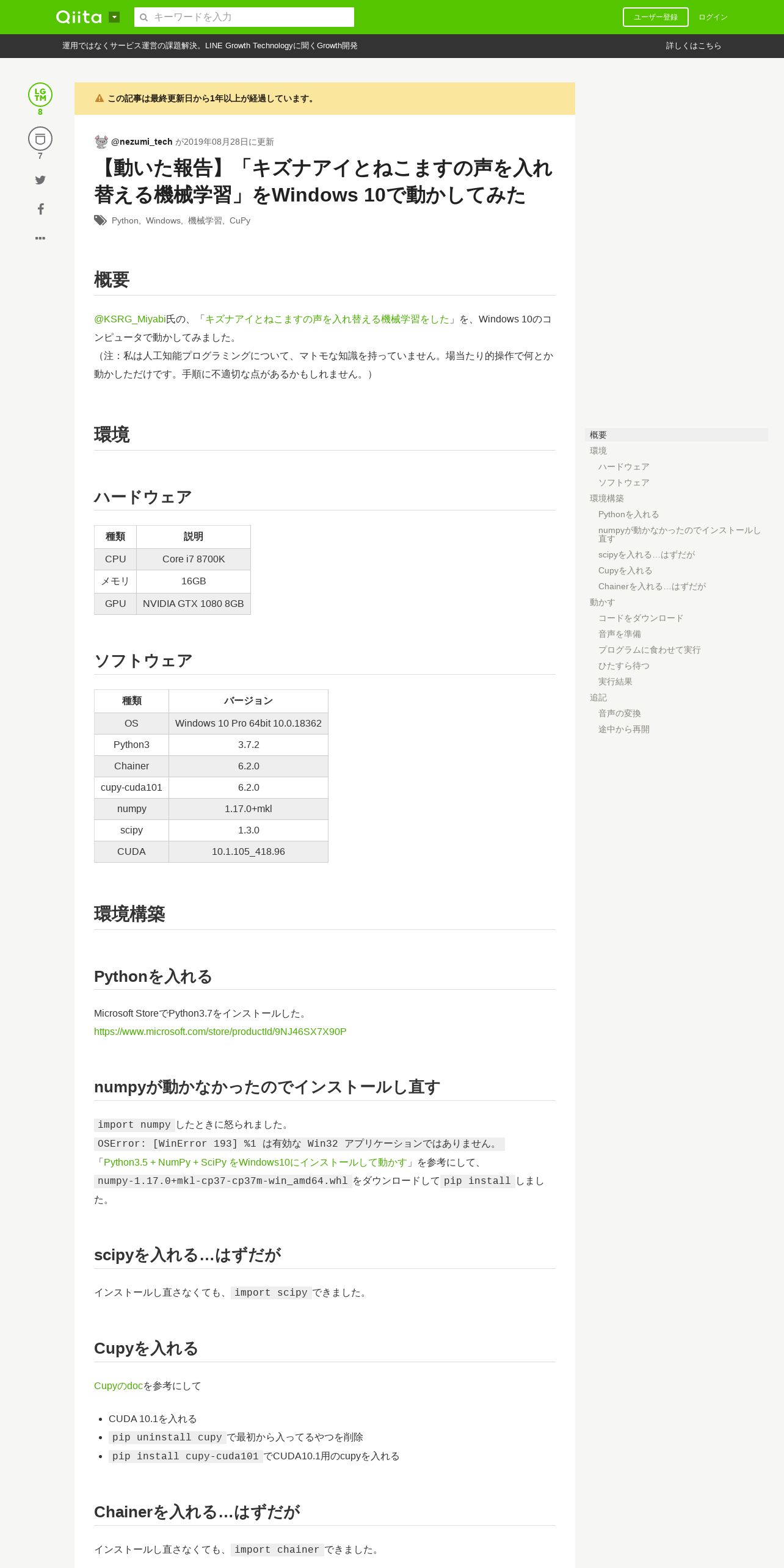Click the stock article icon

point(40,139)
